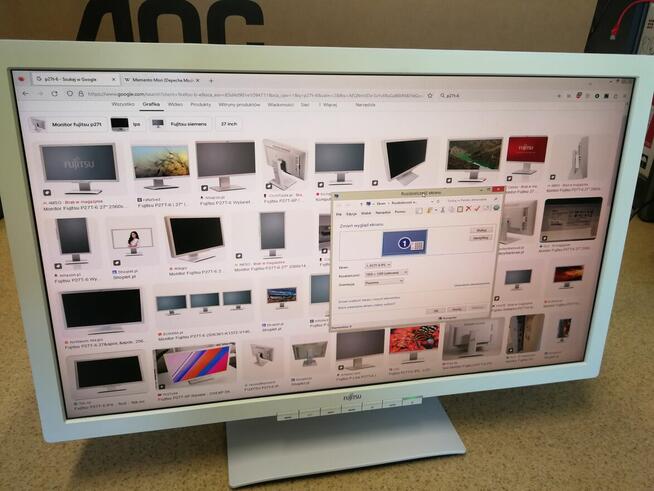Open the Wszystko results tab
This screenshot has width=654, height=491.
(123, 104)
